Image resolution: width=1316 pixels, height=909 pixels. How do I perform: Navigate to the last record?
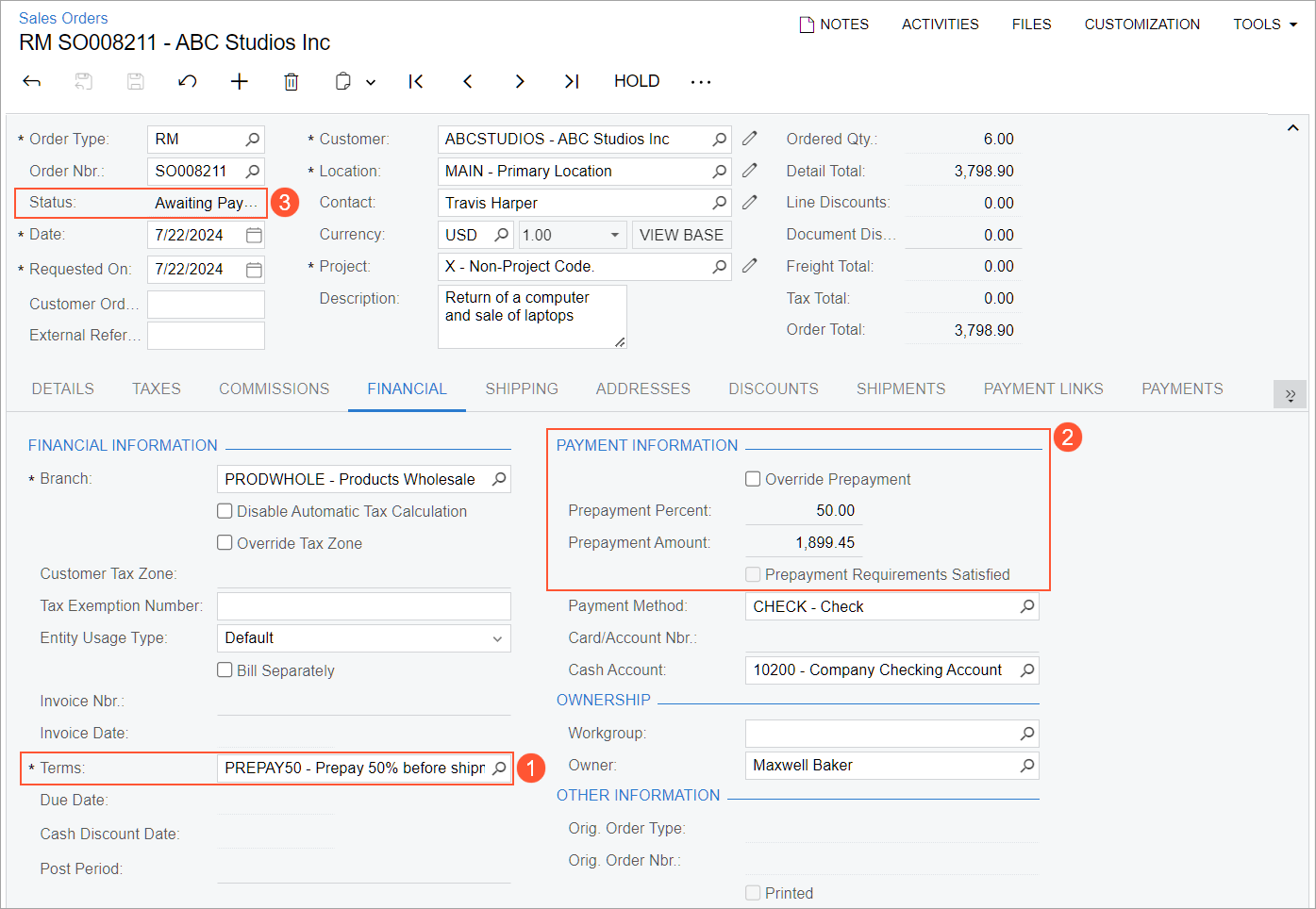click(572, 82)
